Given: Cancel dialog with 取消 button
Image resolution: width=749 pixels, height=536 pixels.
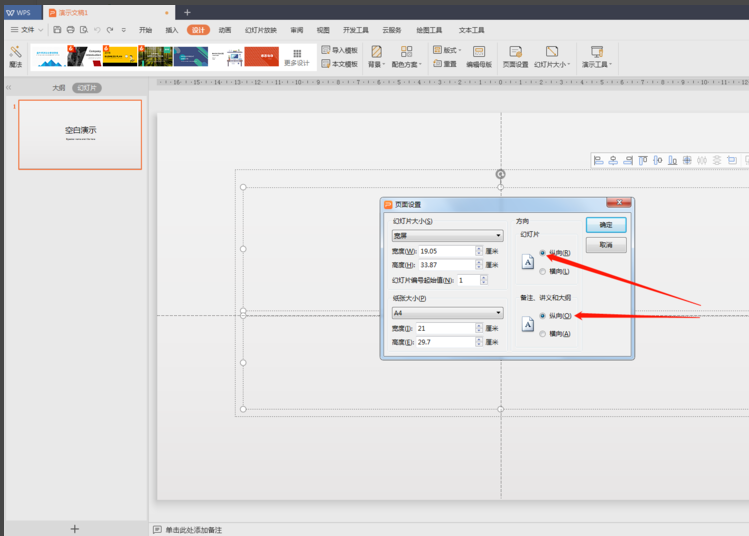Looking at the screenshot, I should coord(606,245).
